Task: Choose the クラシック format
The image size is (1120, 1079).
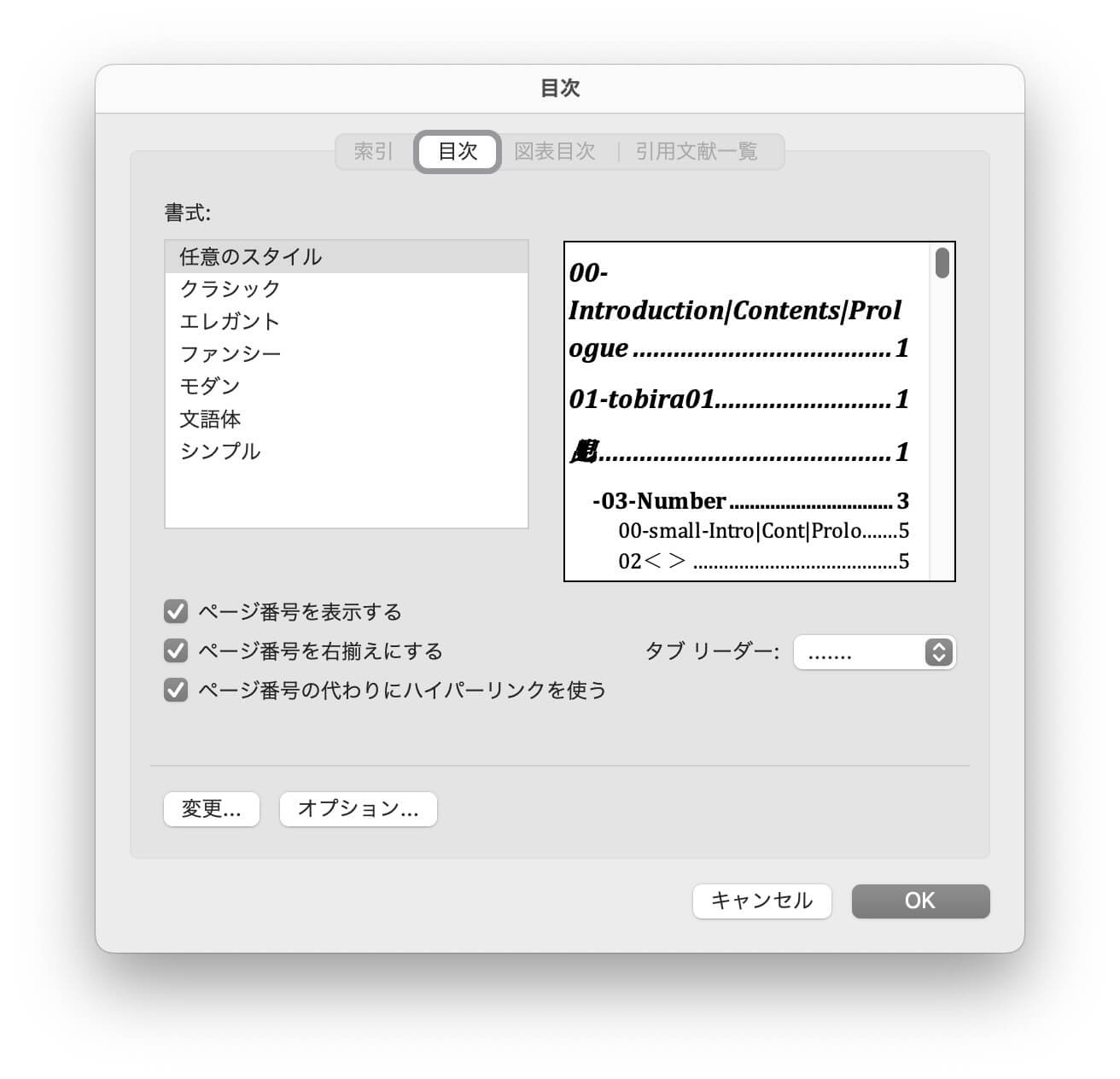Action: click(x=230, y=289)
